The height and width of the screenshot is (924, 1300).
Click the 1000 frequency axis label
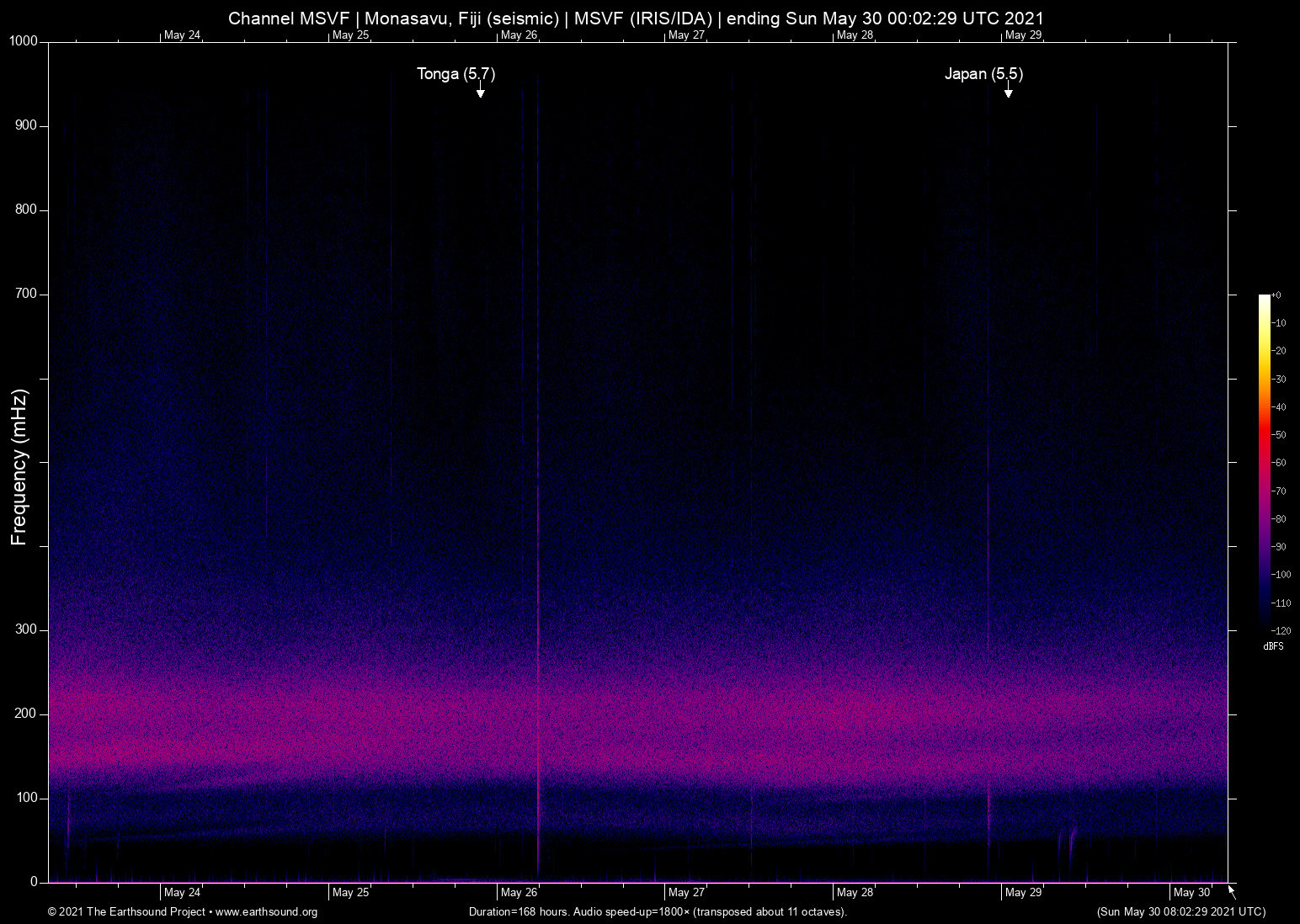24,41
